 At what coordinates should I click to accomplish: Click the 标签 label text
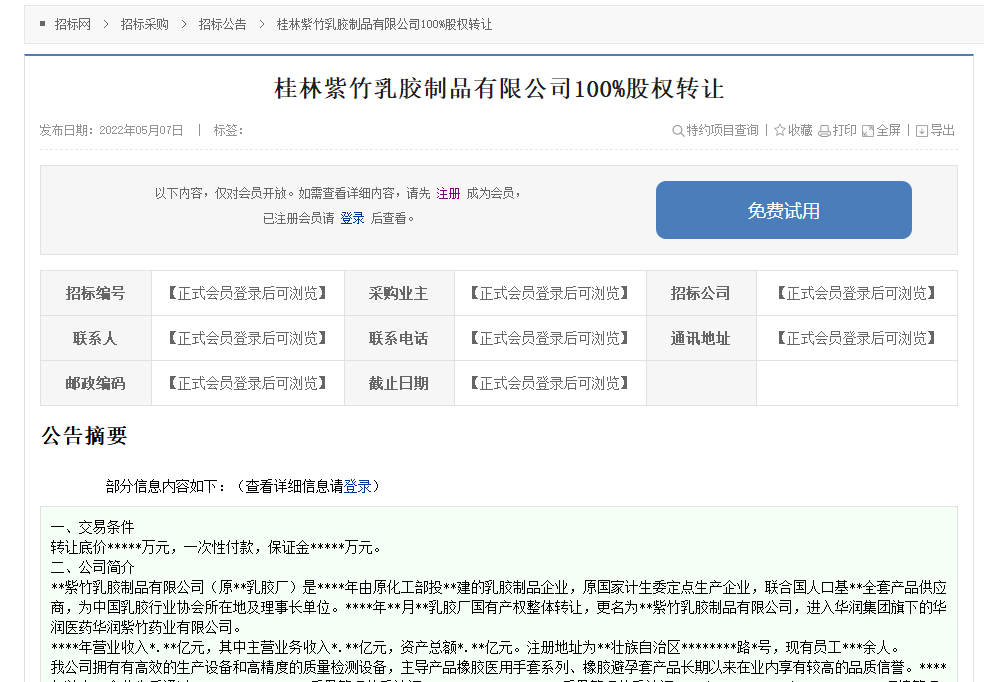(x=228, y=131)
